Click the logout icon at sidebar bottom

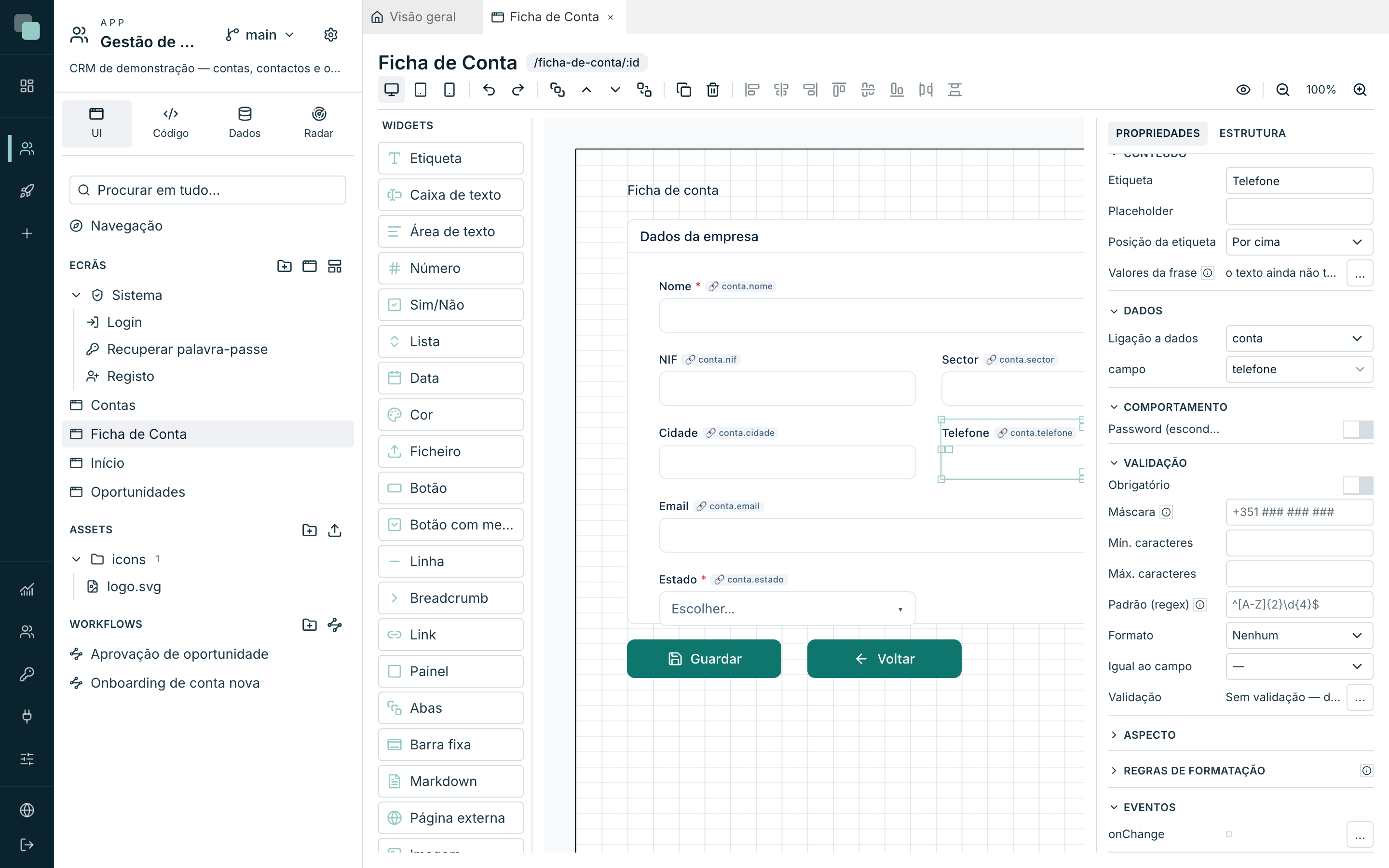click(27, 844)
